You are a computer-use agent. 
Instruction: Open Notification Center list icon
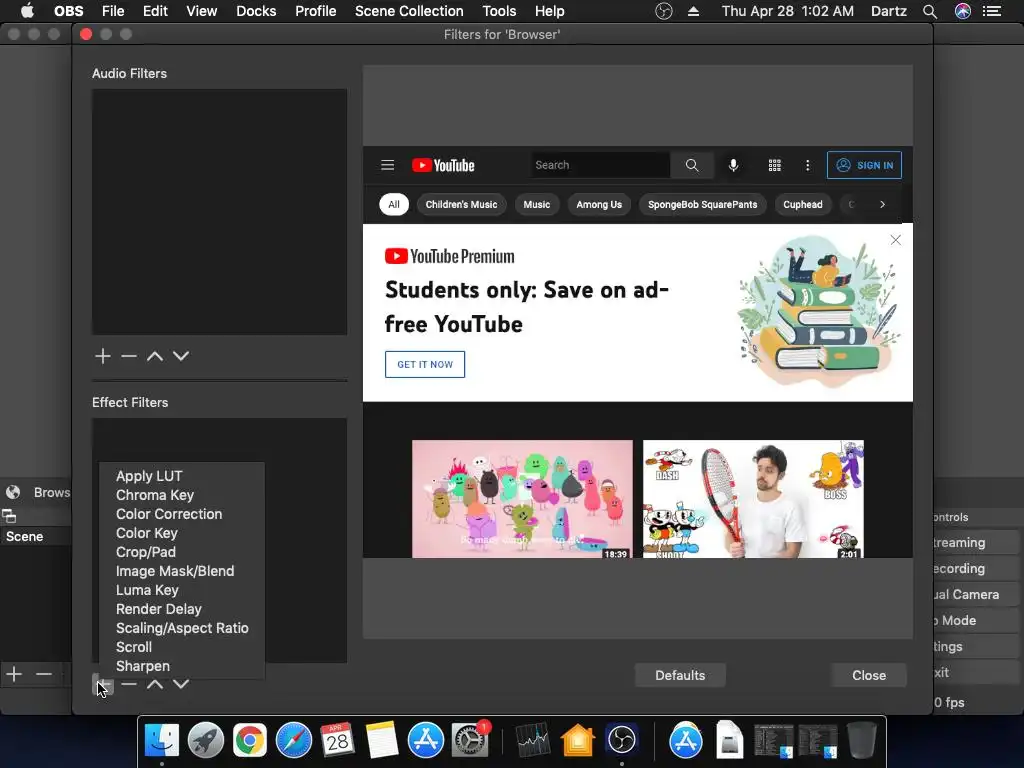992,11
